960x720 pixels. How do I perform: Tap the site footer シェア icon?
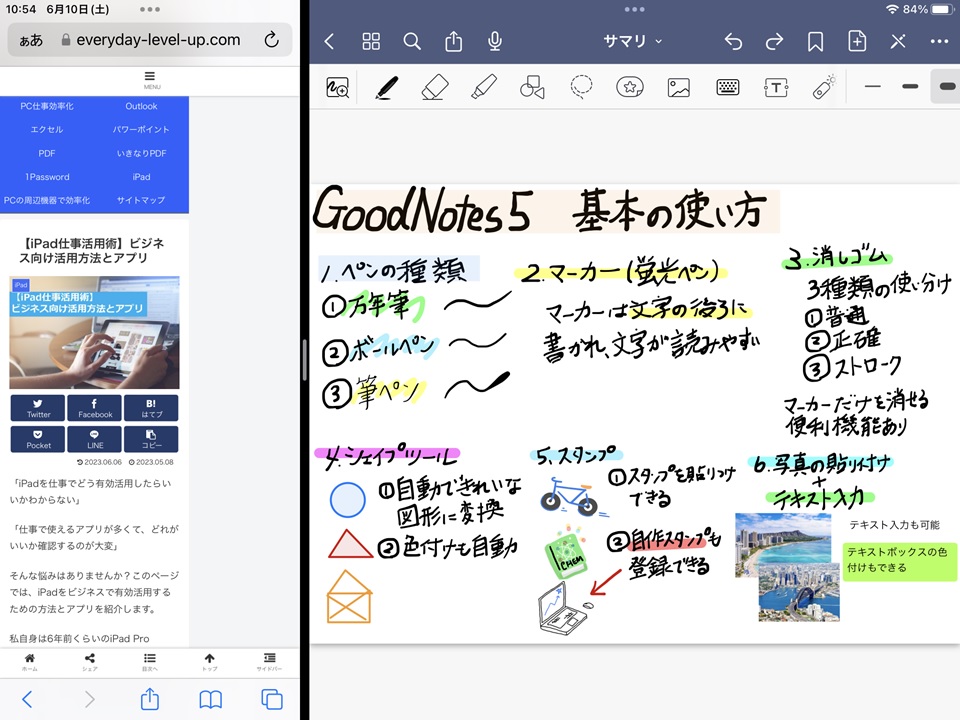pyautogui.click(x=90, y=662)
